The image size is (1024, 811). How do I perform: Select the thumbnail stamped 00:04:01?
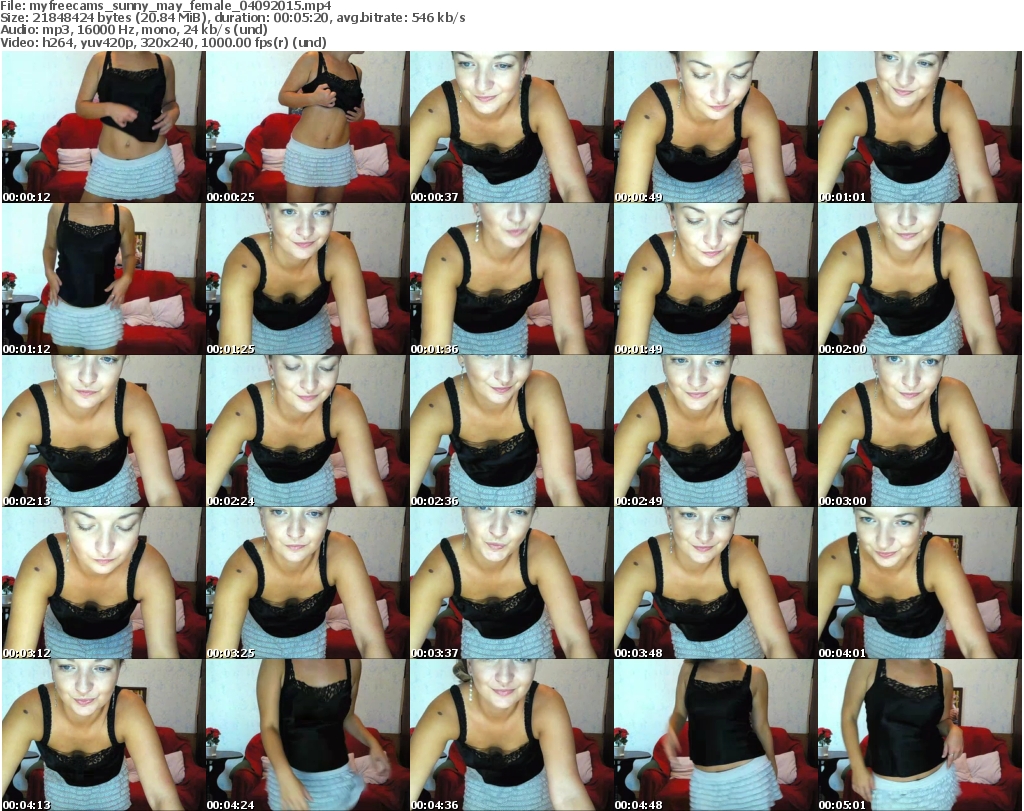coord(920,583)
